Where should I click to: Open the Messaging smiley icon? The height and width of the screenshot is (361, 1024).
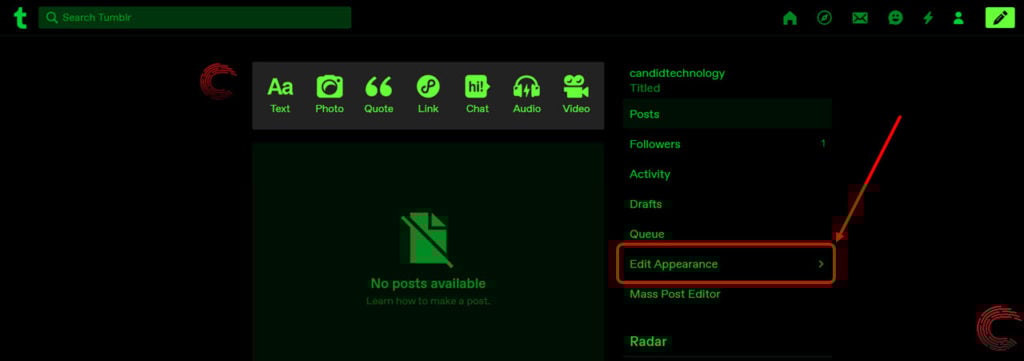(x=895, y=18)
